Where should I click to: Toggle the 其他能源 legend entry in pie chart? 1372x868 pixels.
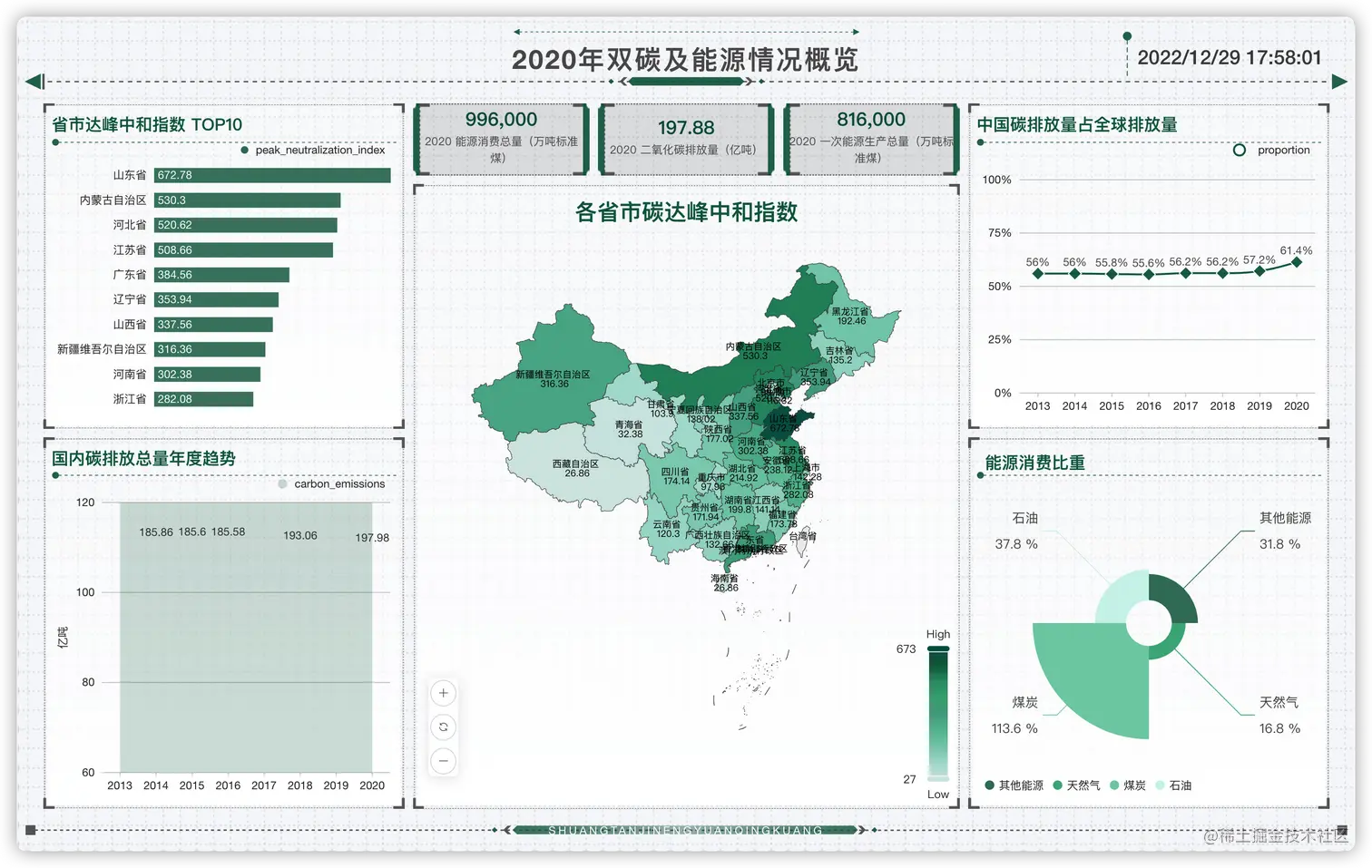pyautogui.click(x=1014, y=785)
